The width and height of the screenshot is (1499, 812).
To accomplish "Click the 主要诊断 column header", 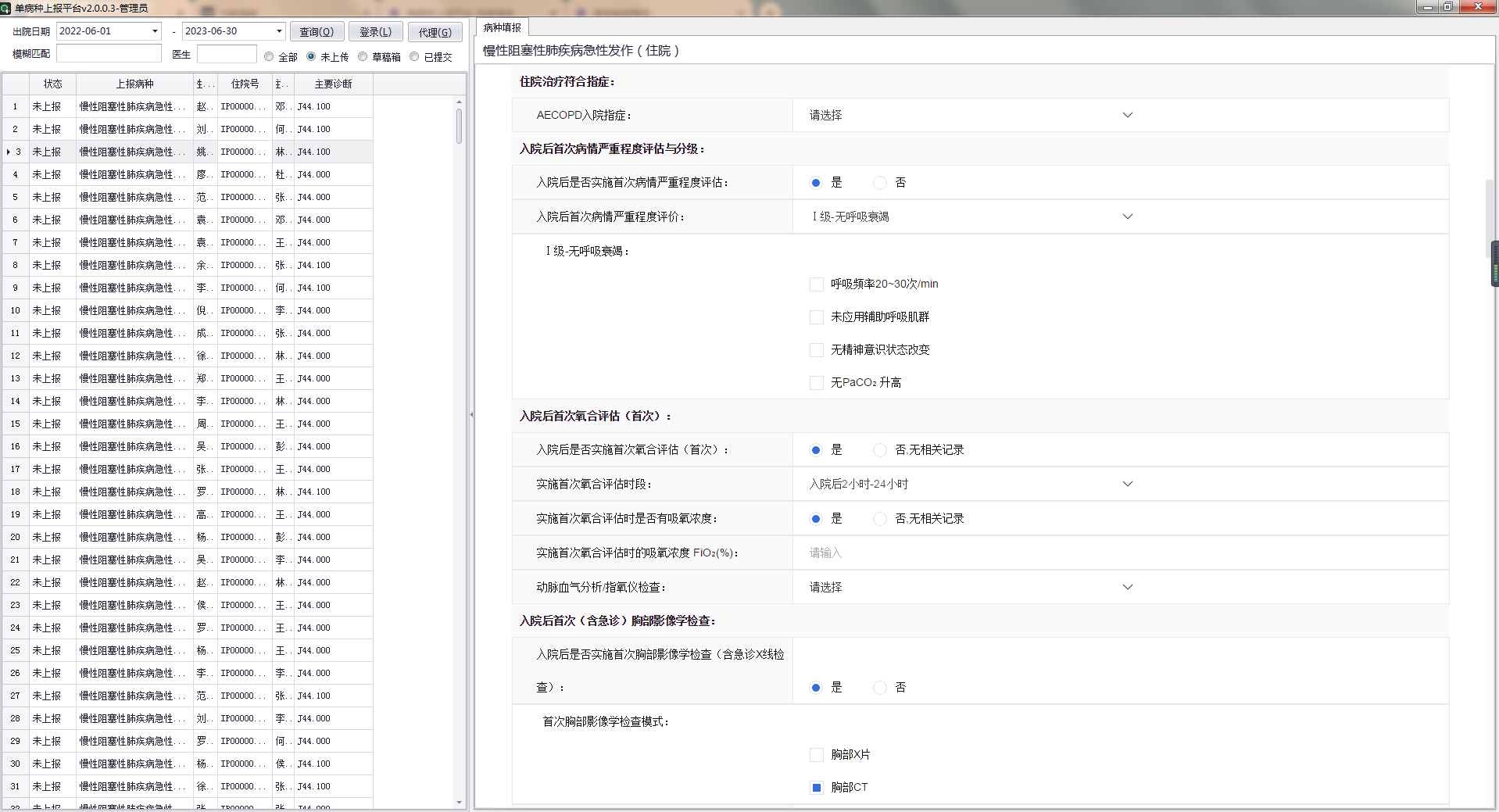I will coord(333,84).
